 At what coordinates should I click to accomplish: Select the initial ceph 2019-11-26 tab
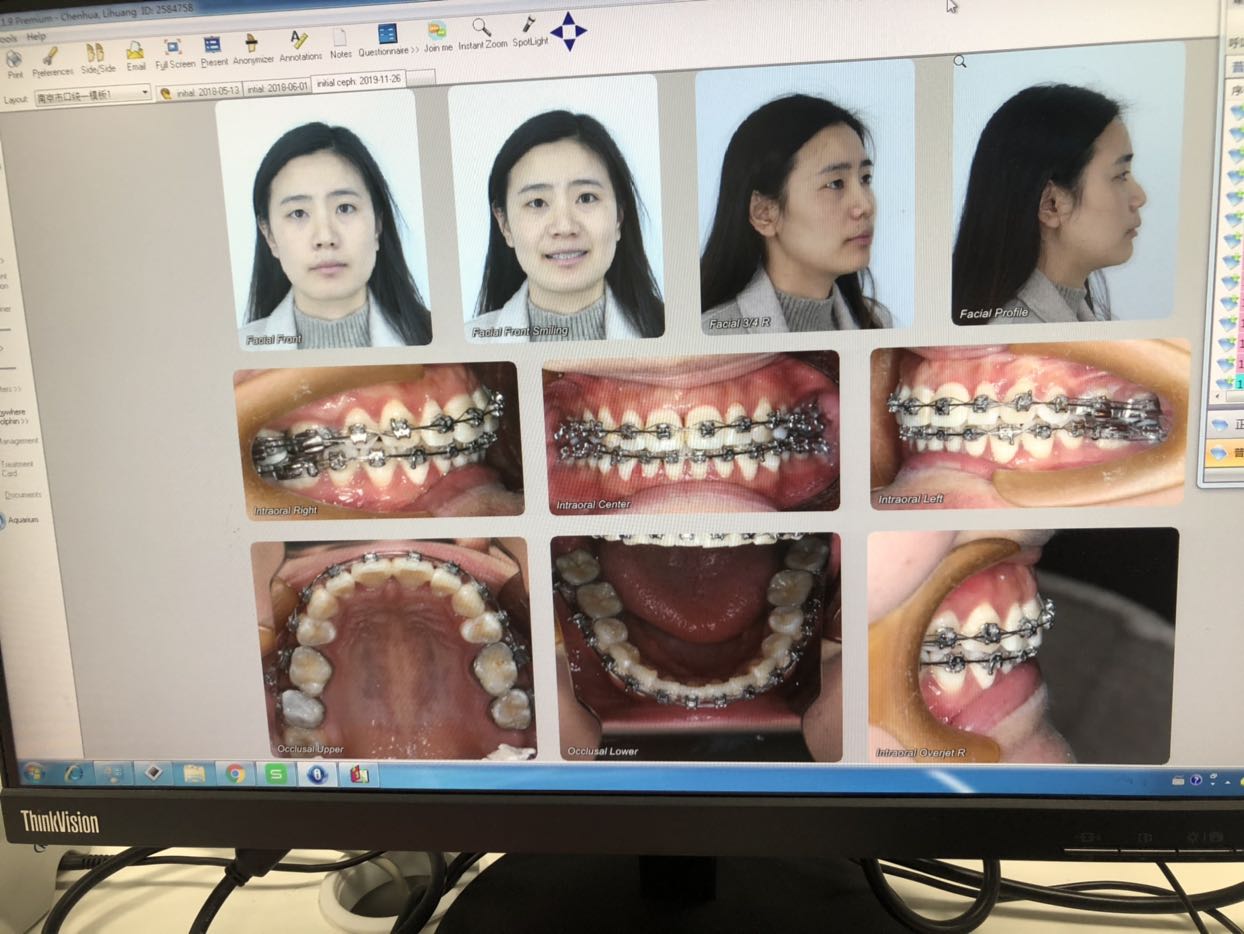(358, 80)
